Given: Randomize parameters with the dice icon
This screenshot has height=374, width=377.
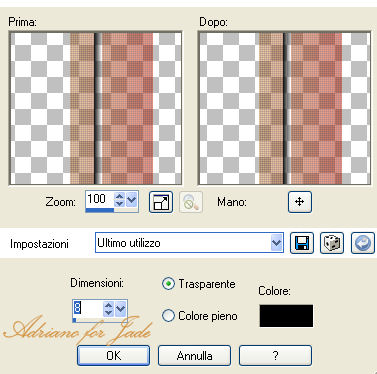Looking at the screenshot, I should point(331,243).
